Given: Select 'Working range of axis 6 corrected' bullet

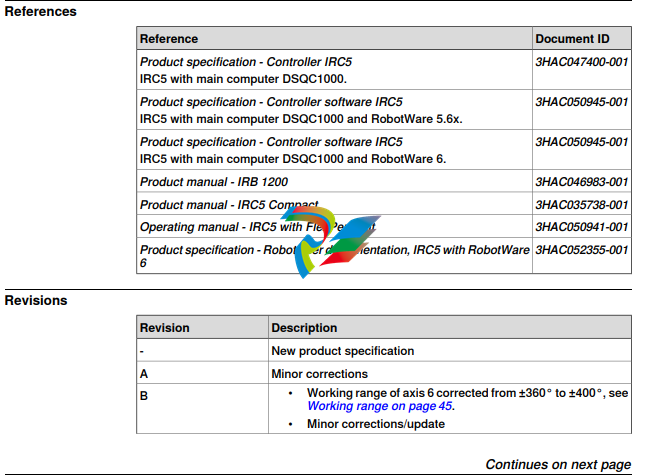Looking at the screenshot, I should pos(468,399).
